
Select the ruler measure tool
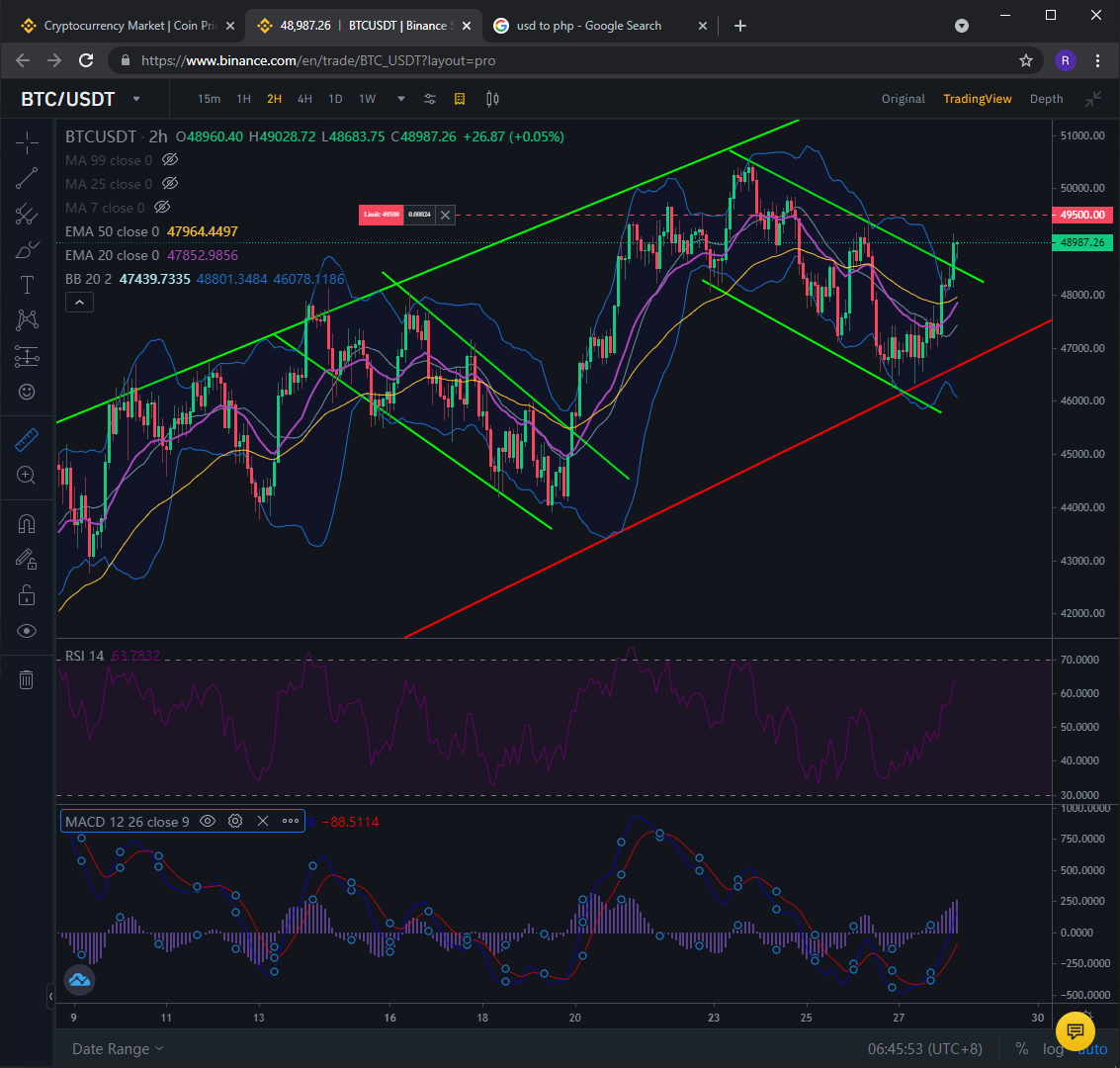point(27,440)
